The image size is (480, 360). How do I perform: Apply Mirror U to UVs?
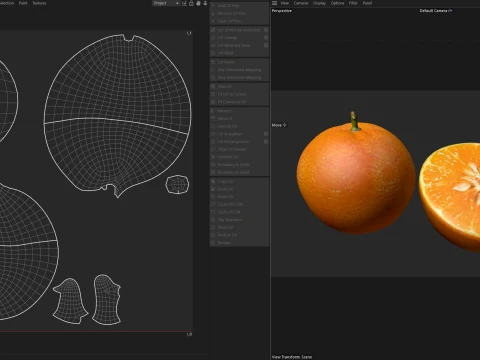[x=239, y=111]
